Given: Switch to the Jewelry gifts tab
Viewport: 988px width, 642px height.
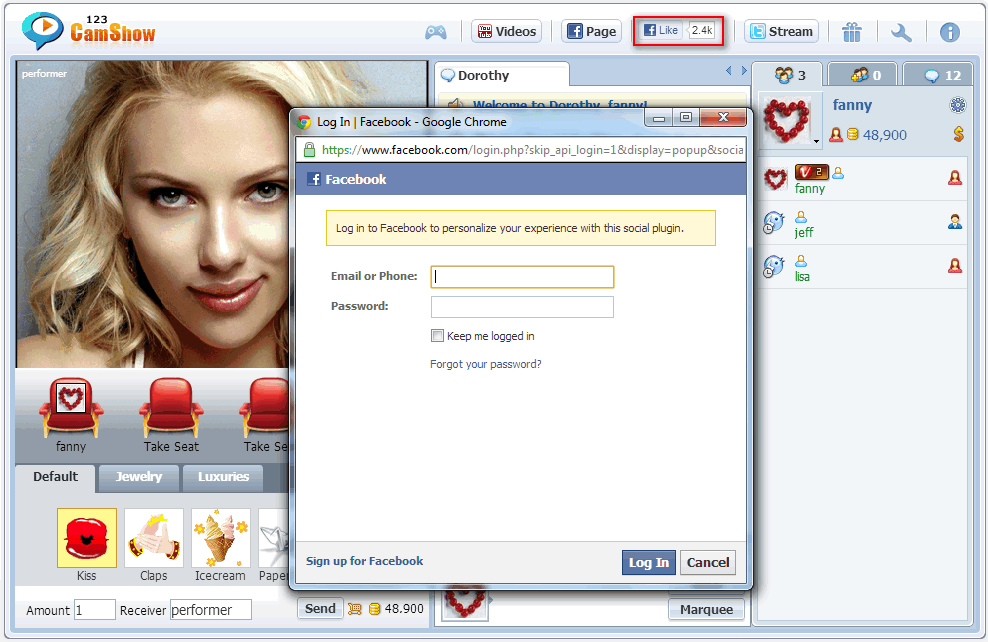Looking at the screenshot, I should (139, 477).
